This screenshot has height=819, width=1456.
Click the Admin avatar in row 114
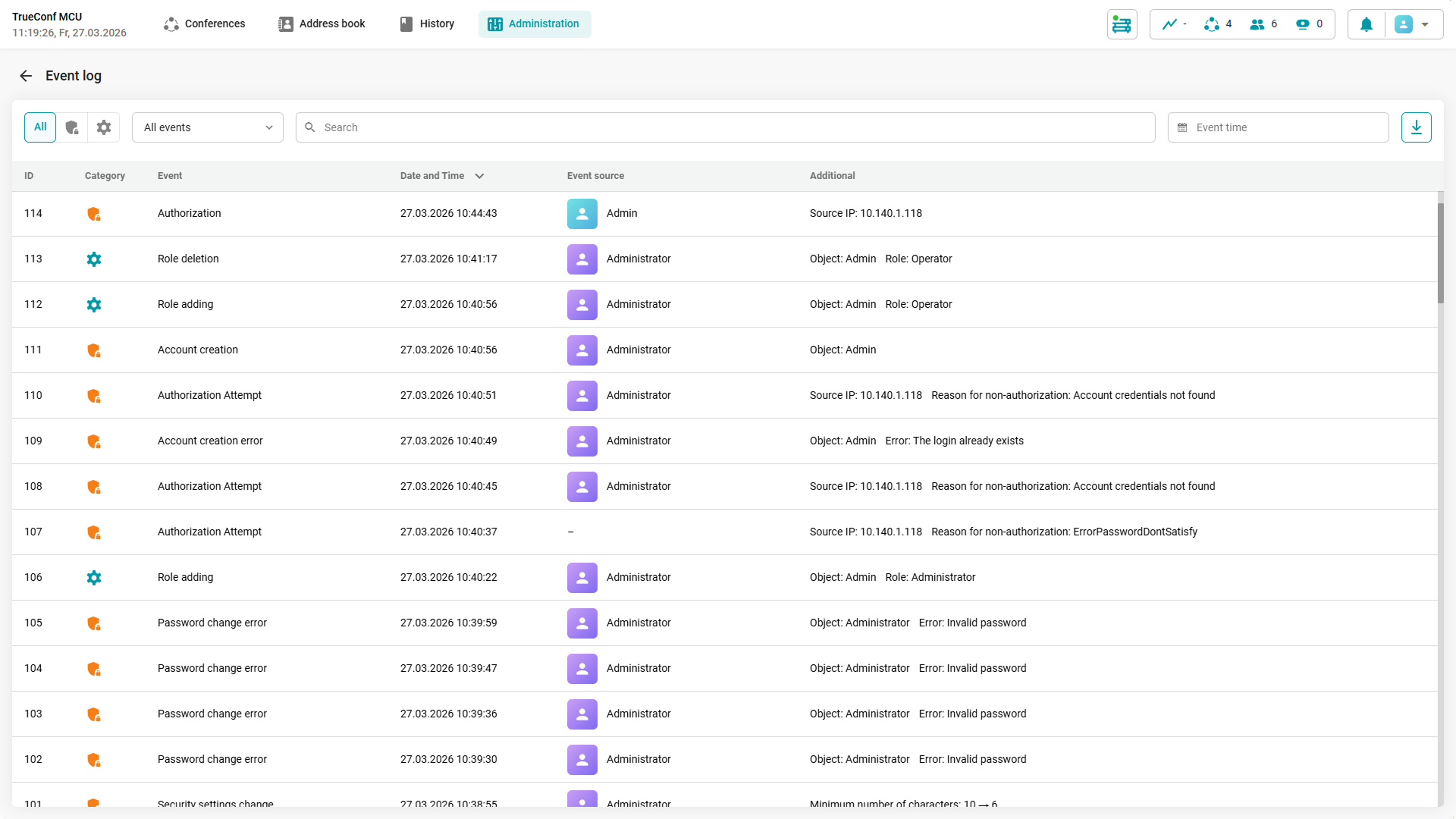pos(582,214)
